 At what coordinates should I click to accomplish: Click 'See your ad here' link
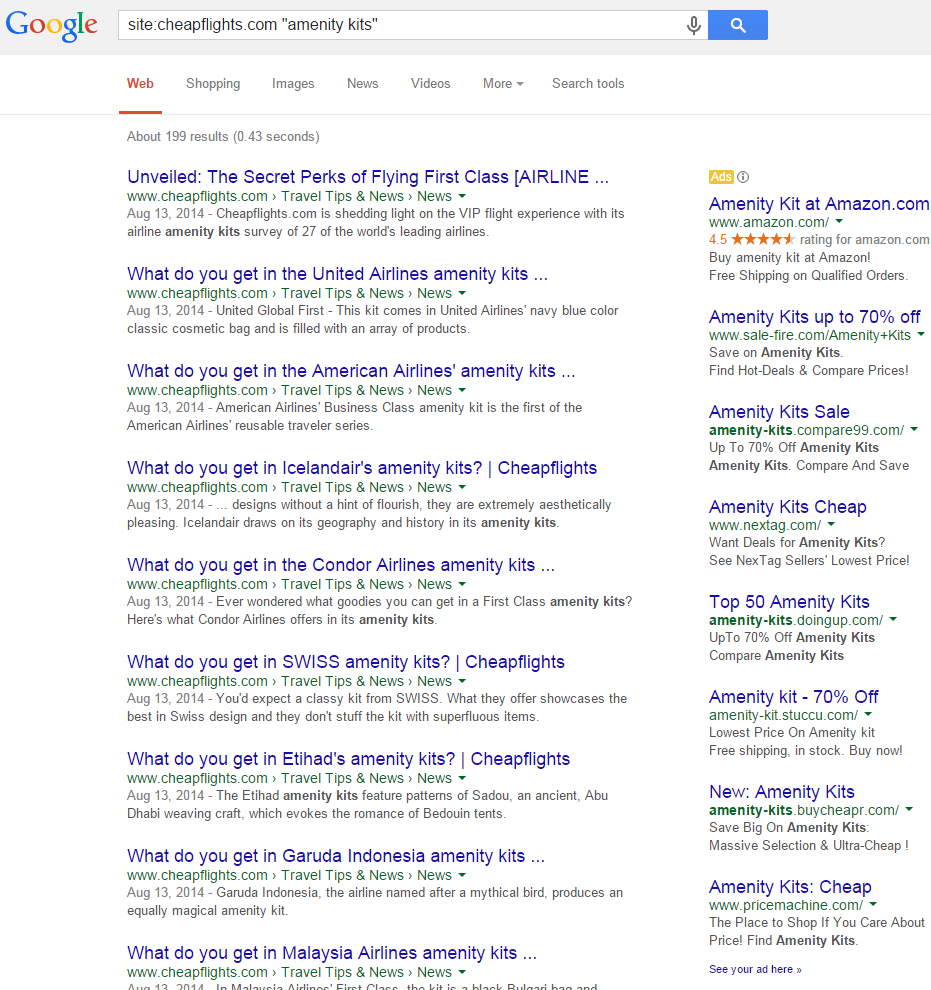(x=755, y=969)
